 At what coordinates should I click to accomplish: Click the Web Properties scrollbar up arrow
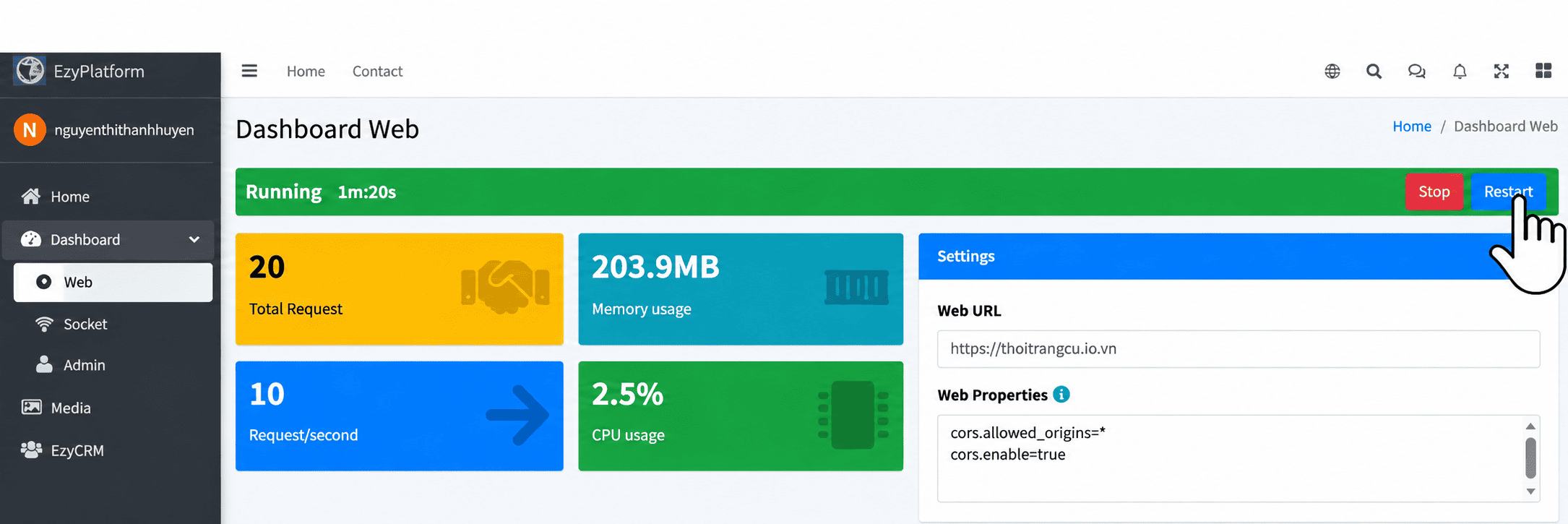(x=1530, y=426)
